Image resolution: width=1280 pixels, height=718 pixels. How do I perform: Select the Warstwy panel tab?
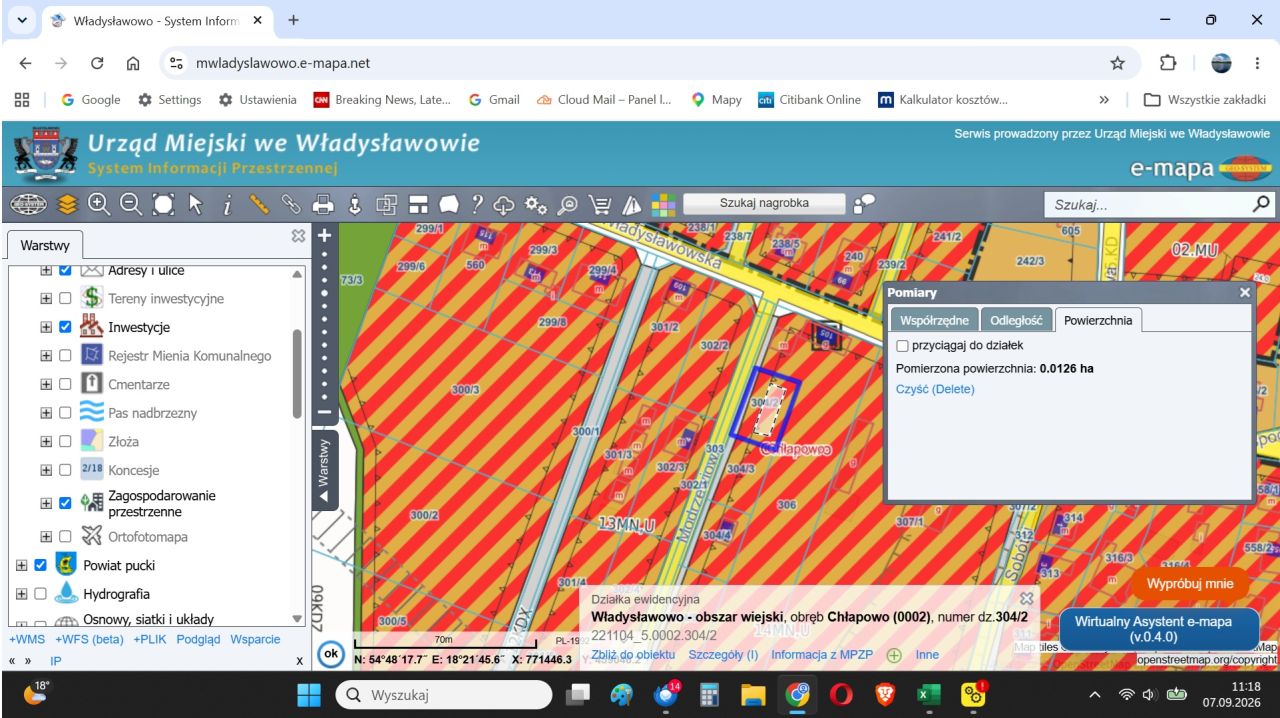click(44, 245)
